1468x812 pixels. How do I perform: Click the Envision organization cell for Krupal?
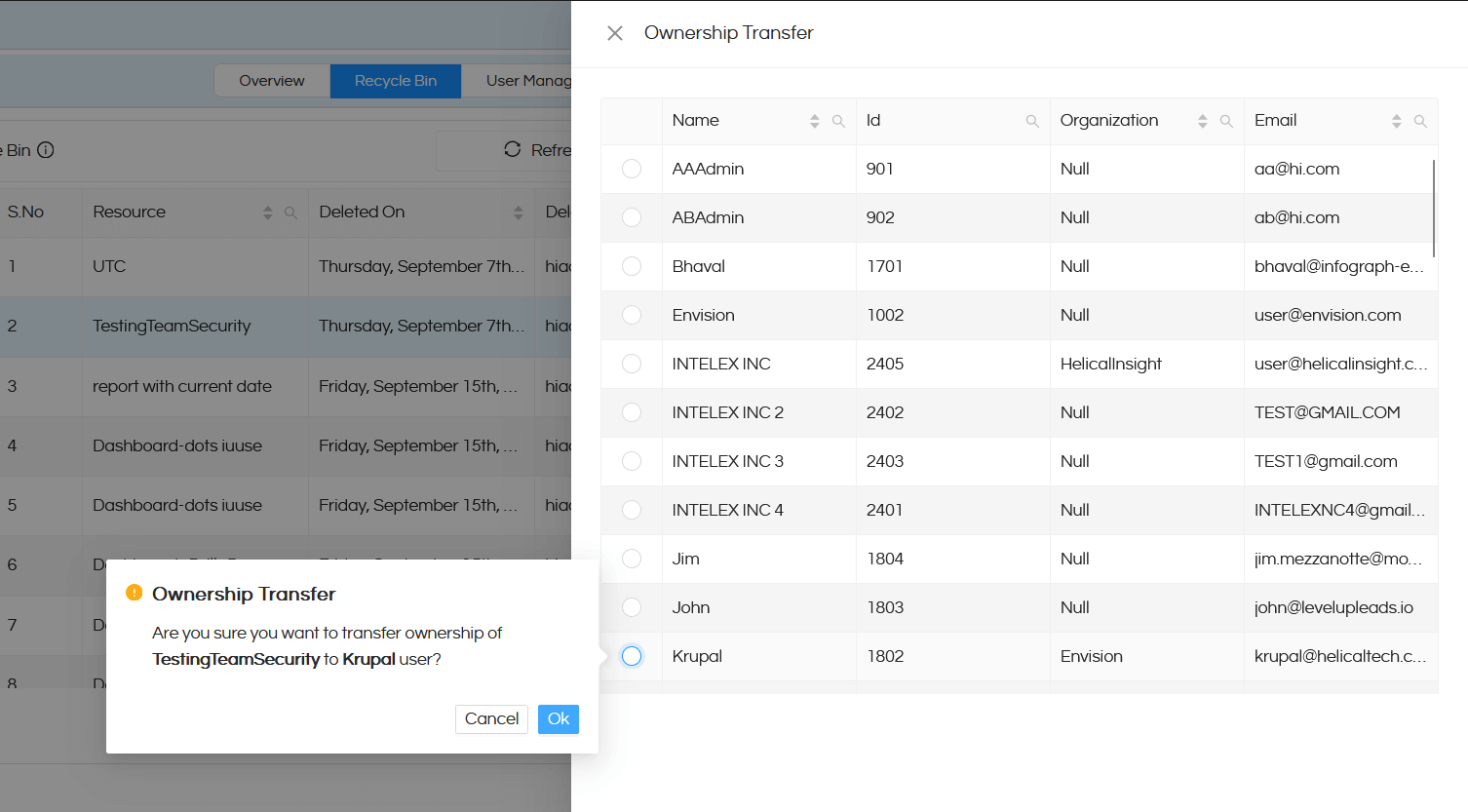coord(1147,656)
